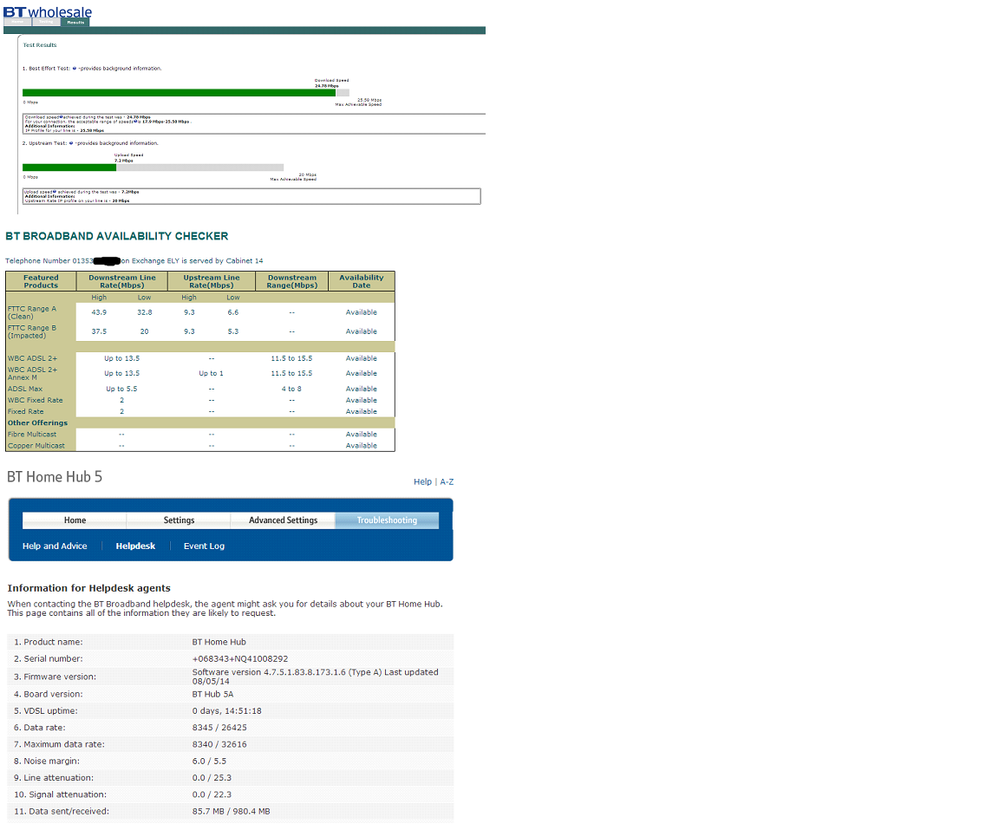
Task: Open the Testing tab on BT wholesale page
Action: [x=47, y=22]
